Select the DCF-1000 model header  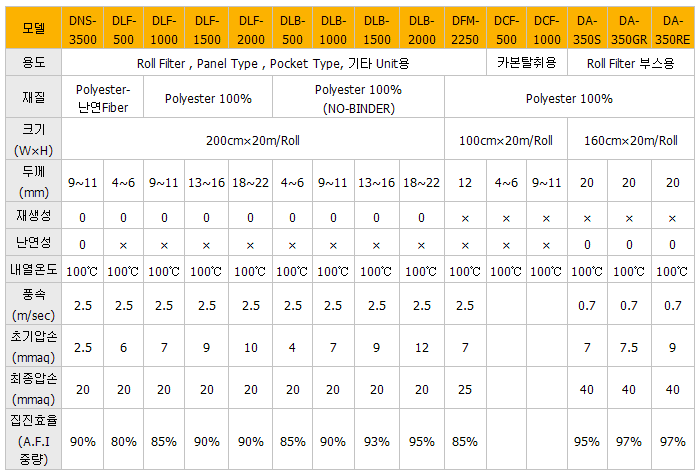pyautogui.click(x=547, y=28)
